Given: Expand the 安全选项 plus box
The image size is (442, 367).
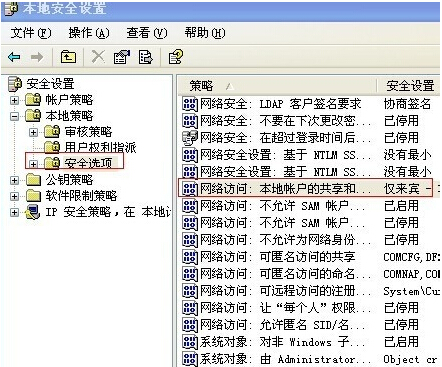Looking at the screenshot, I should (x=33, y=164).
